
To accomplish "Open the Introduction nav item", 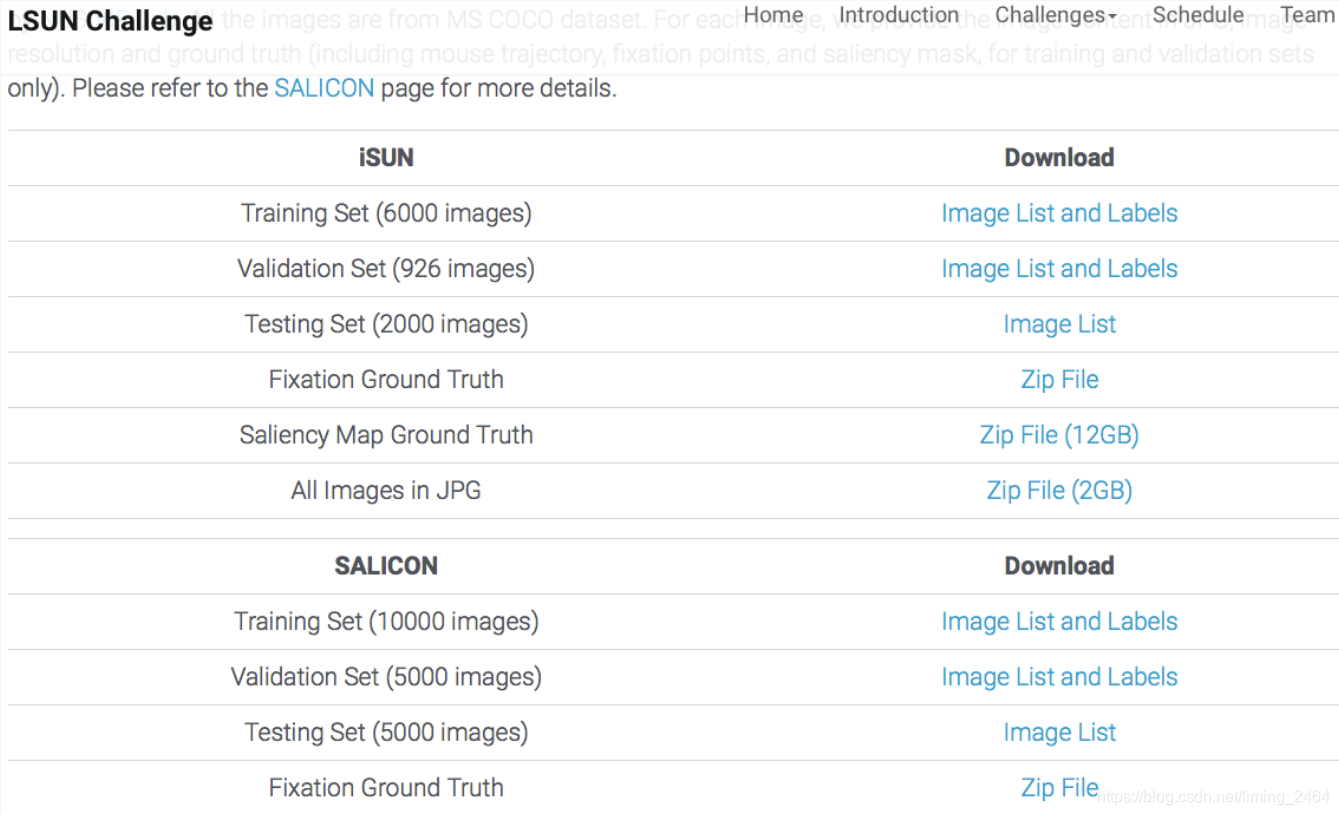I will (x=899, y=15).
